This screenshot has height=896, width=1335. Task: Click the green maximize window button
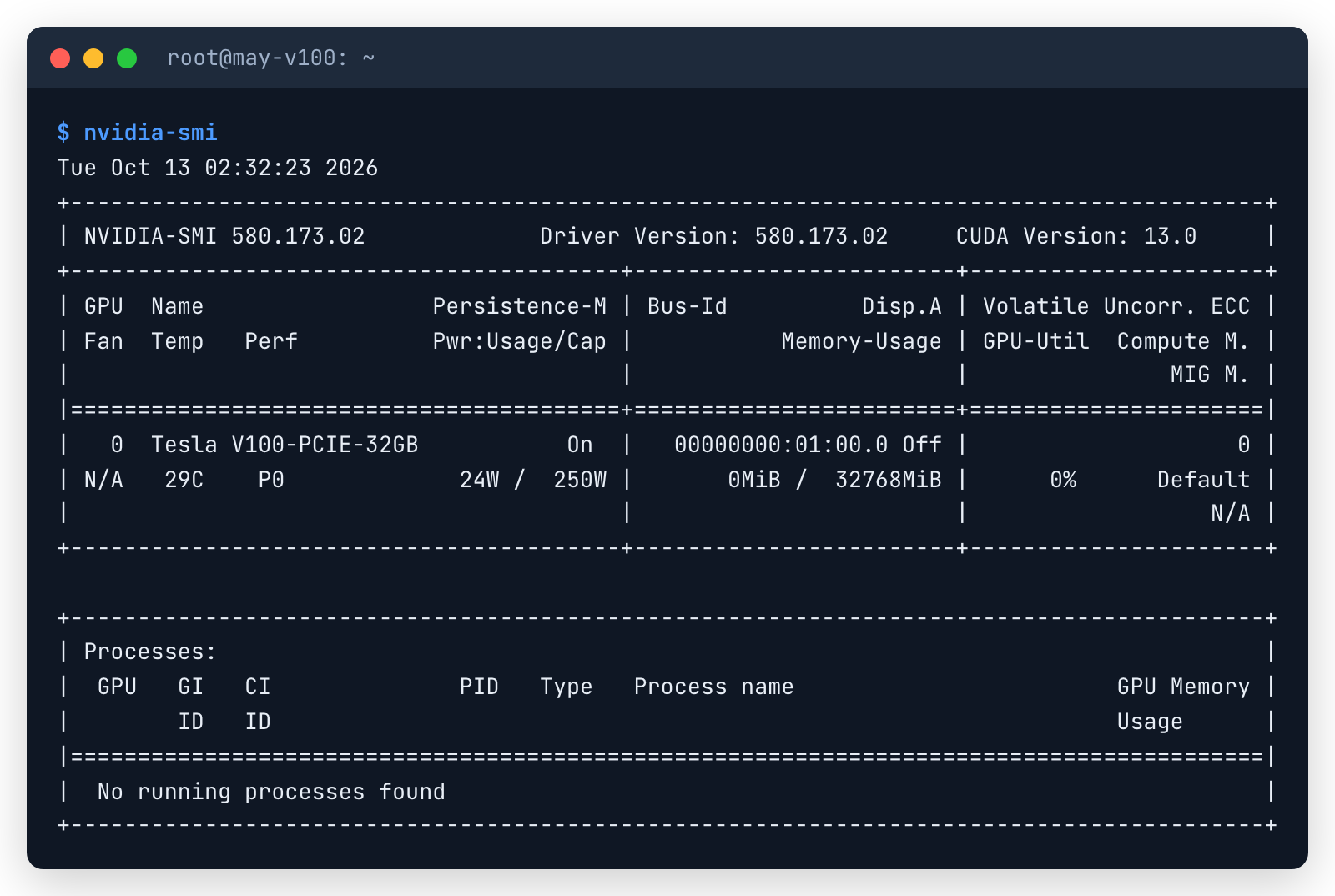coord(127,58)
